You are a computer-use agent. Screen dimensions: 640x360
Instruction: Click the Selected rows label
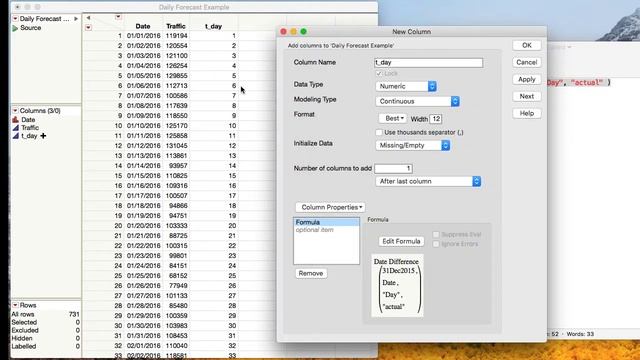pos(24,322)
